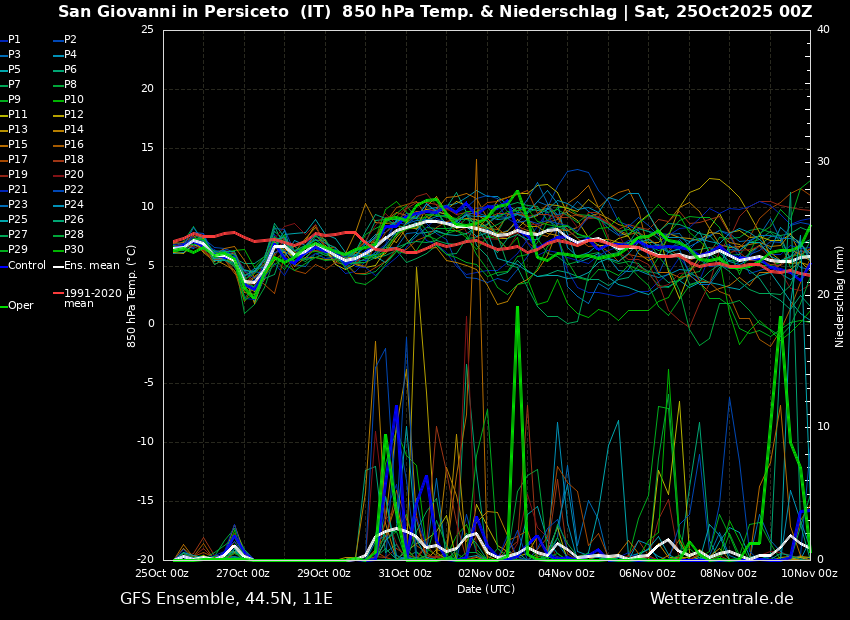Click the 25Oct 00z date tick
This screenshot has width=850, height=620.
tap(162, 574)
